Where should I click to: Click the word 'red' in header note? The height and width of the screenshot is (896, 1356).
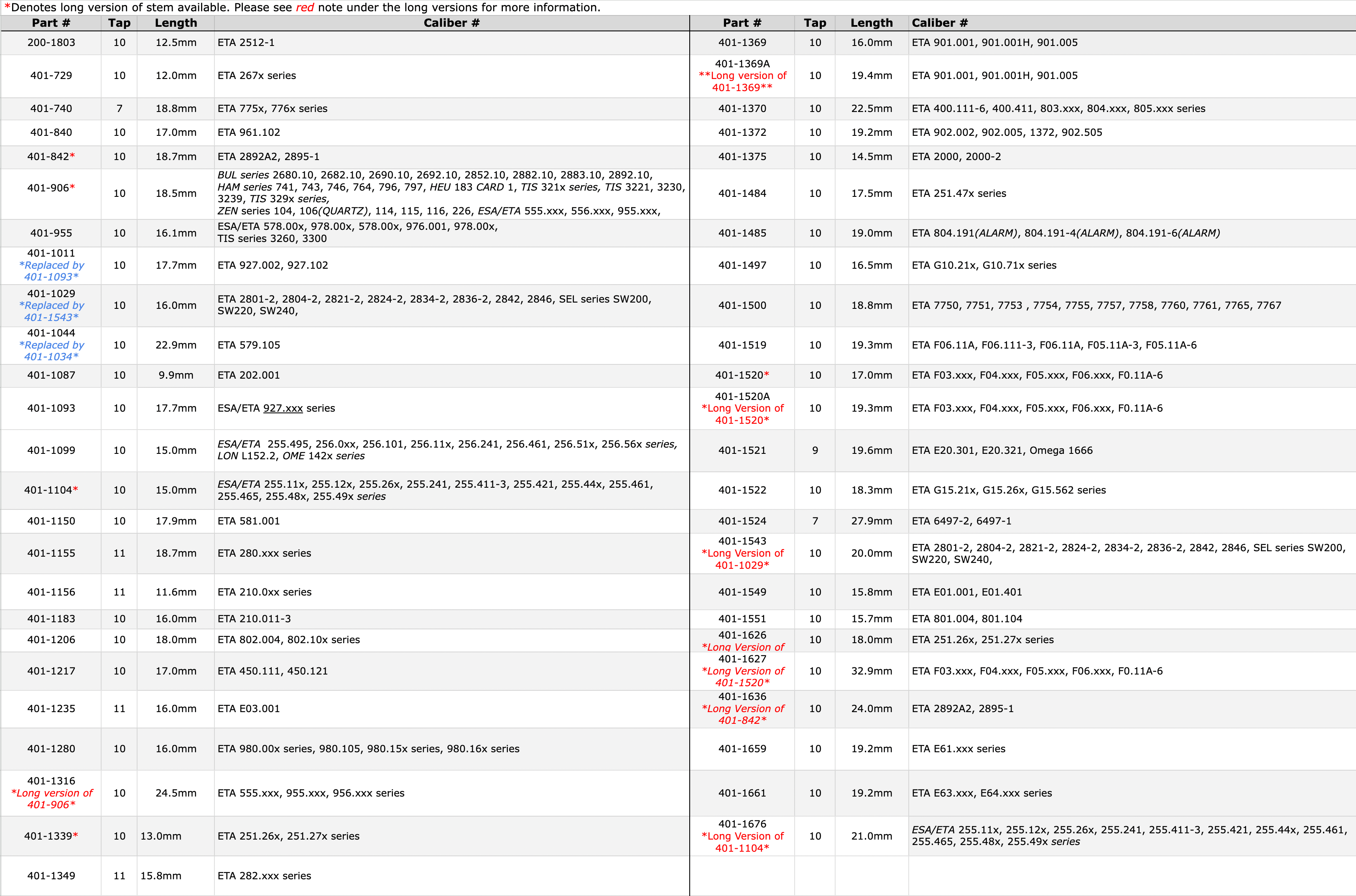305,8
